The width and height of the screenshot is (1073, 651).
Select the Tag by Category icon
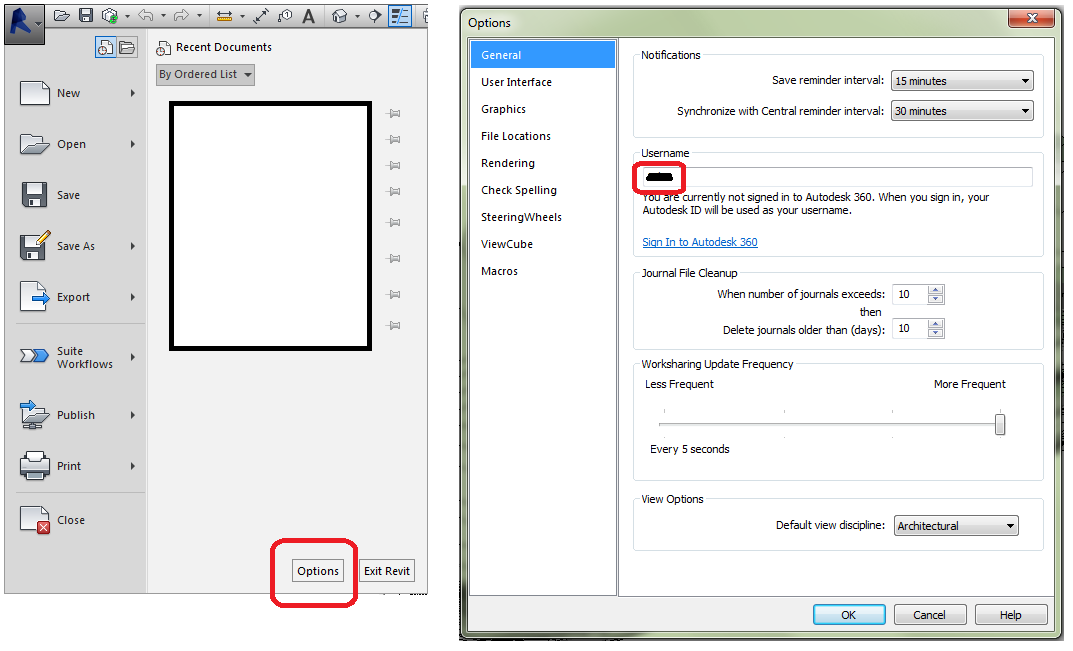285,16
